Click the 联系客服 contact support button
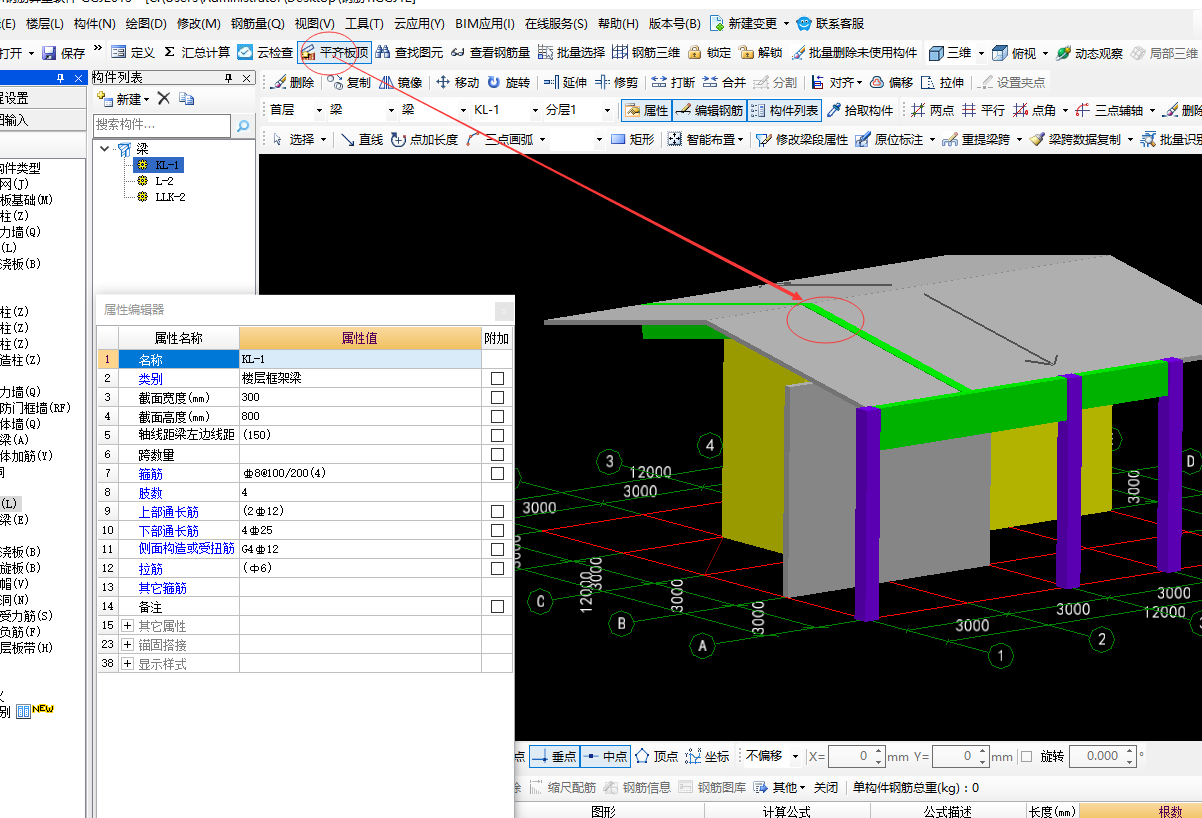Viewport: 1202px width, 818px height. [830, 23]
